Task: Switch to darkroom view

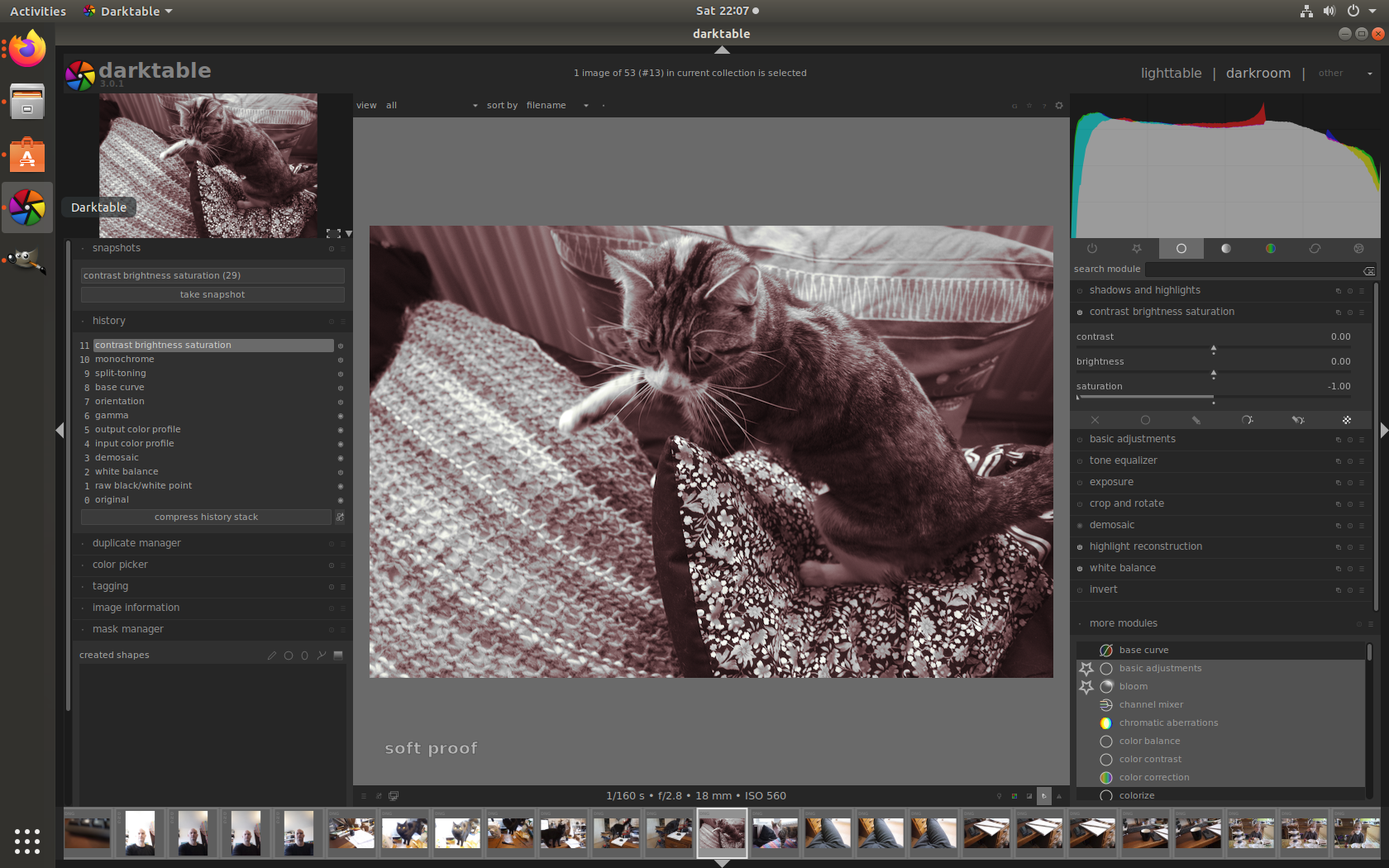Action: [x=1258, y=73]
